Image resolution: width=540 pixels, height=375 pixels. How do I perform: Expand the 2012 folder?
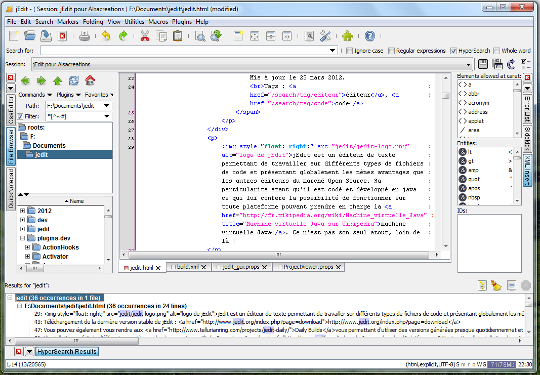click(22, 210)
